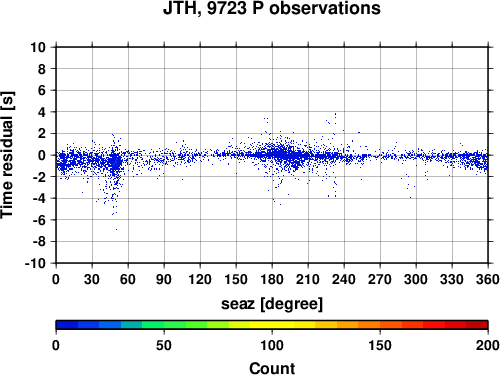Click the dark blue end of colorbar
Image resolution: width=500 pixels, height=375 pixels.
[67, 325]
